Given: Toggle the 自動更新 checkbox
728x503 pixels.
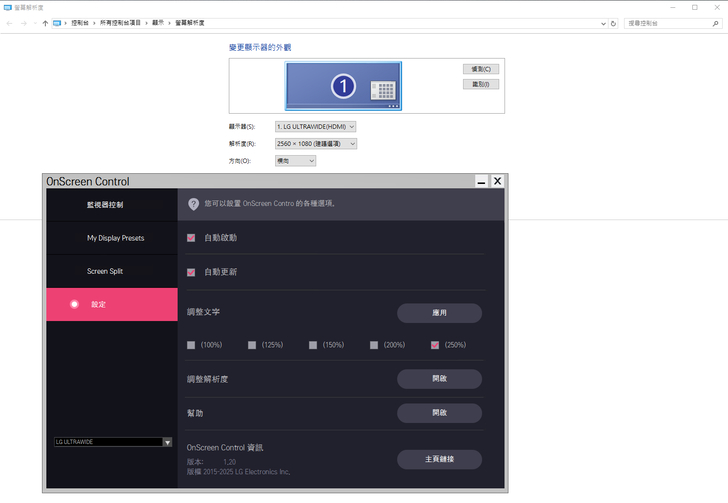Looking at the screenshot, I should [191, 272].
